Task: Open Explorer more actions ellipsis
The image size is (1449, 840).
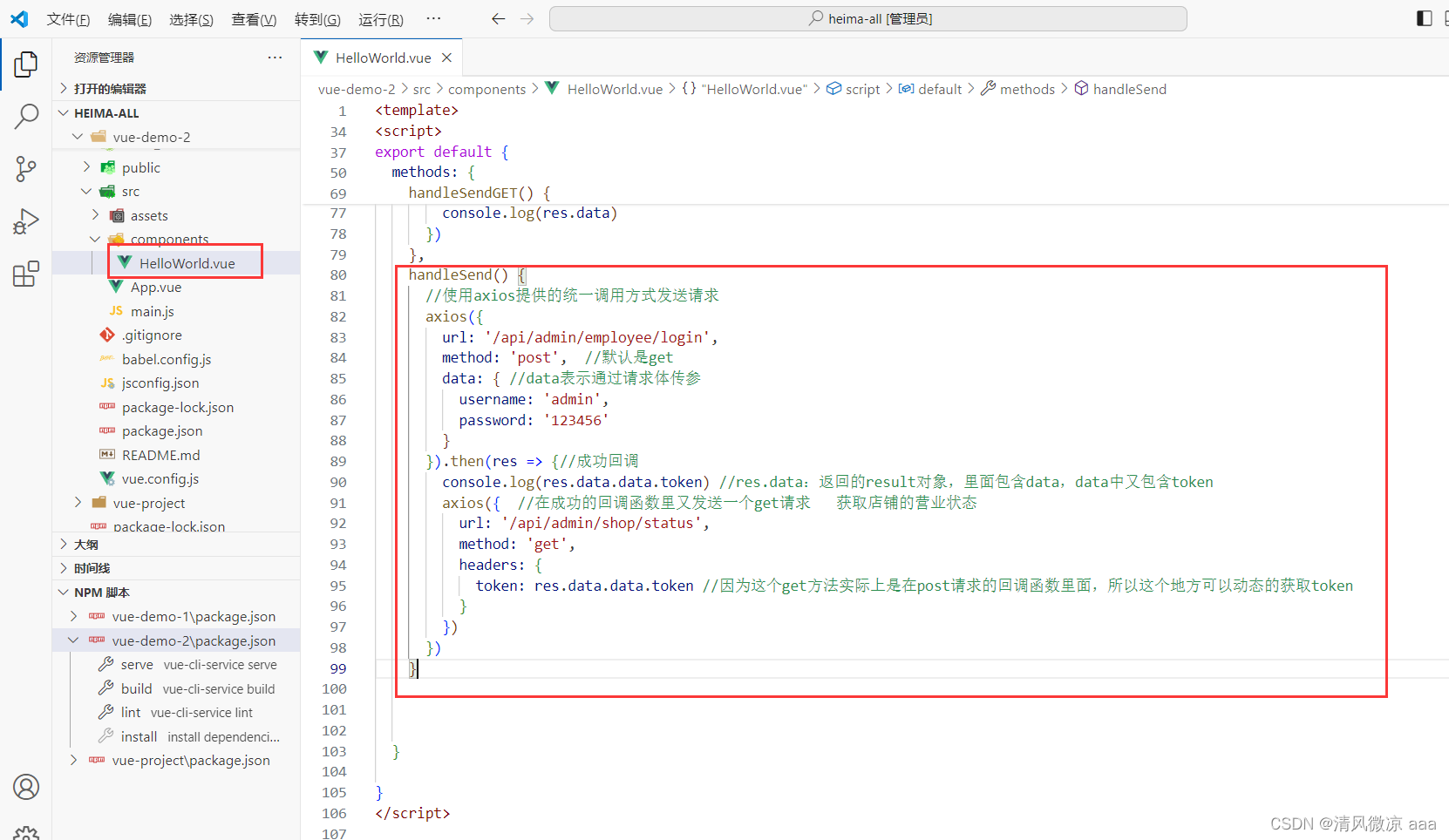Action: [275, 58]
